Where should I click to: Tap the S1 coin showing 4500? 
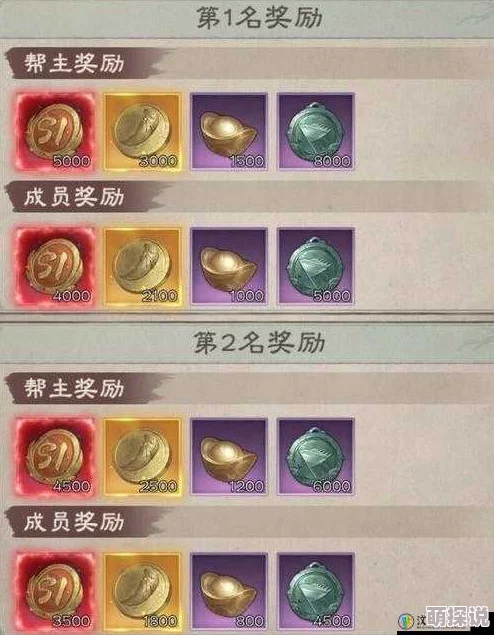(55, 457)
